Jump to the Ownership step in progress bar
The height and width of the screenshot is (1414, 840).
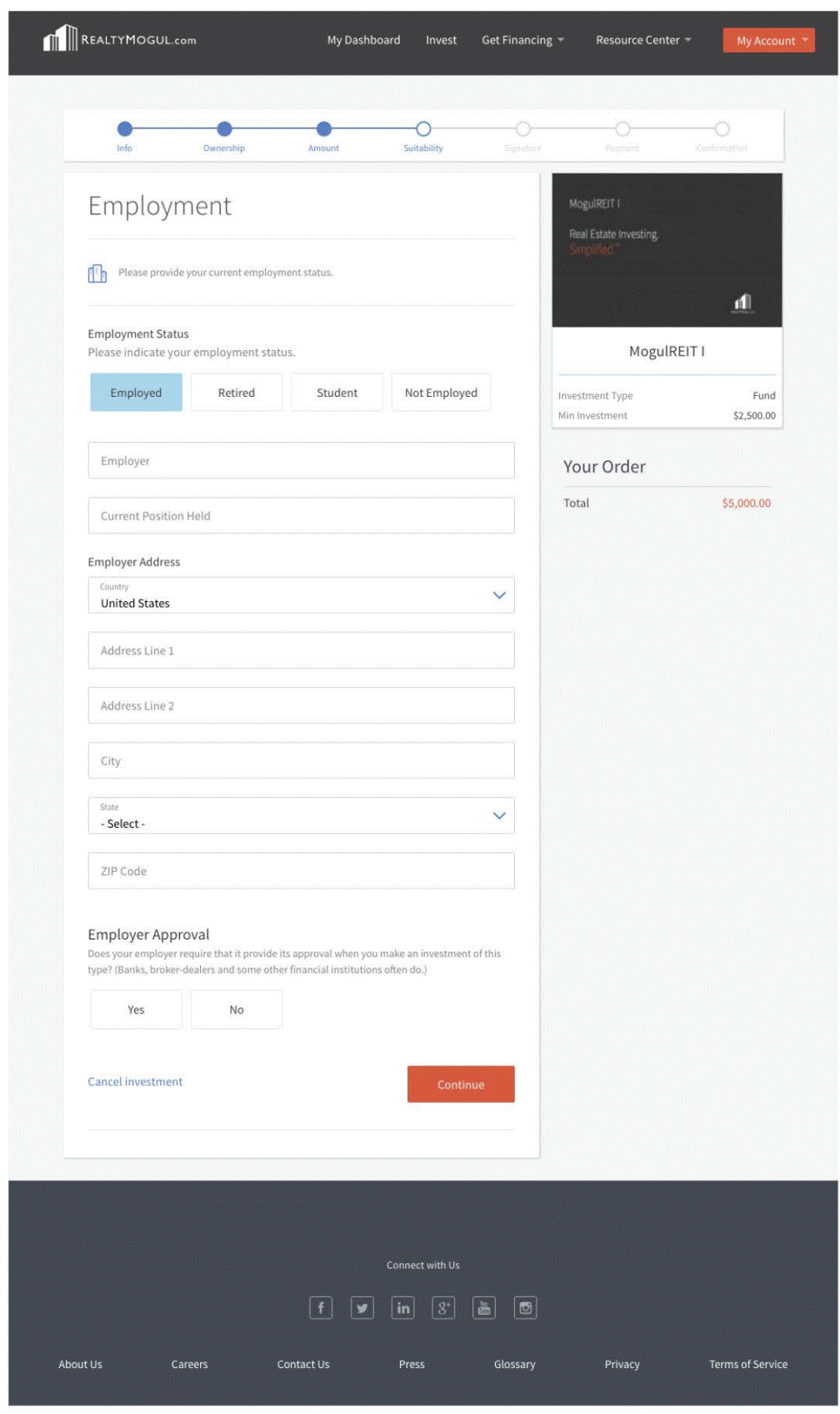point(224,129)
